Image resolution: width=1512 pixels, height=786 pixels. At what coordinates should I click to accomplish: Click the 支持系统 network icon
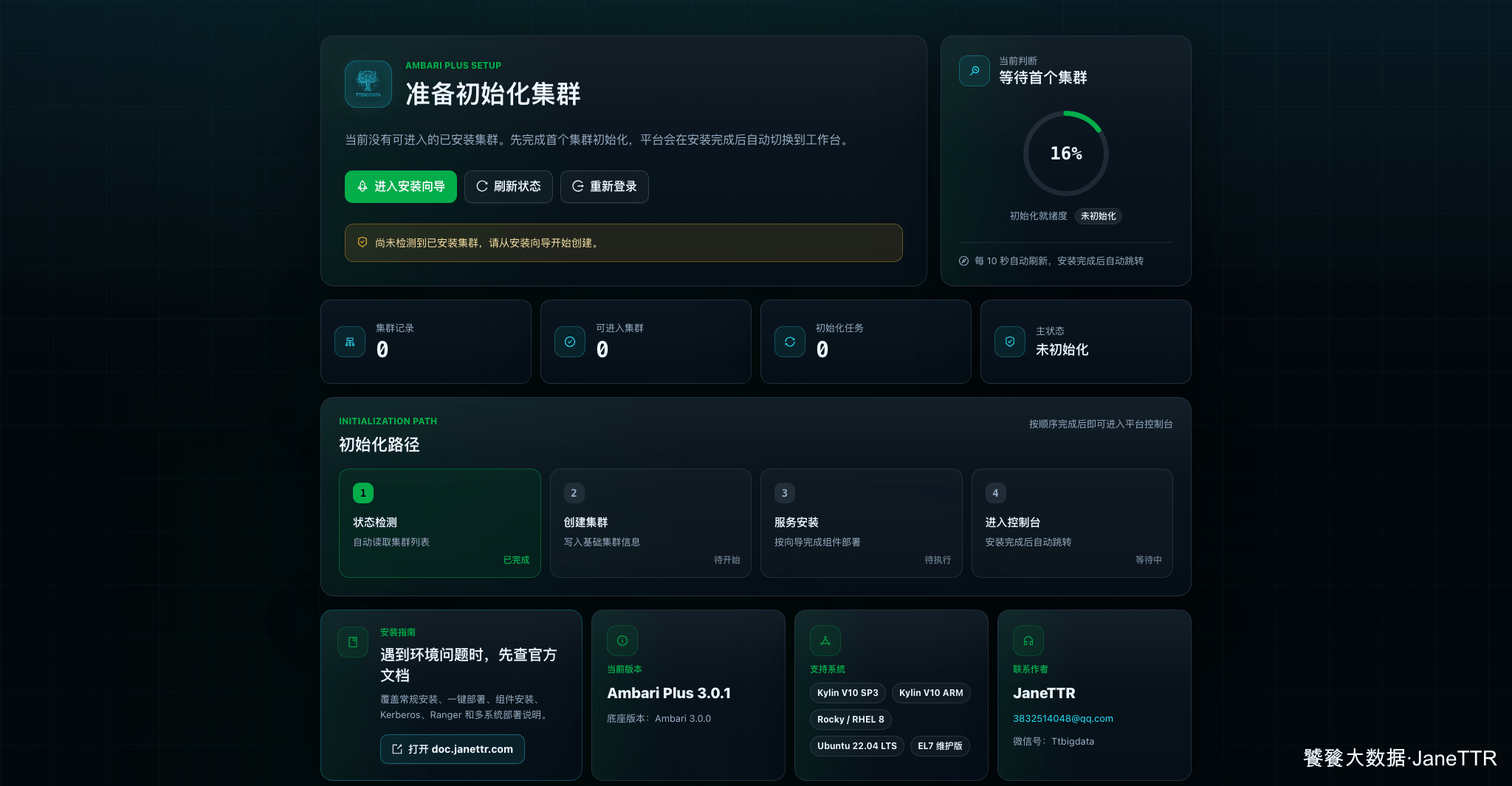(825, 641)
